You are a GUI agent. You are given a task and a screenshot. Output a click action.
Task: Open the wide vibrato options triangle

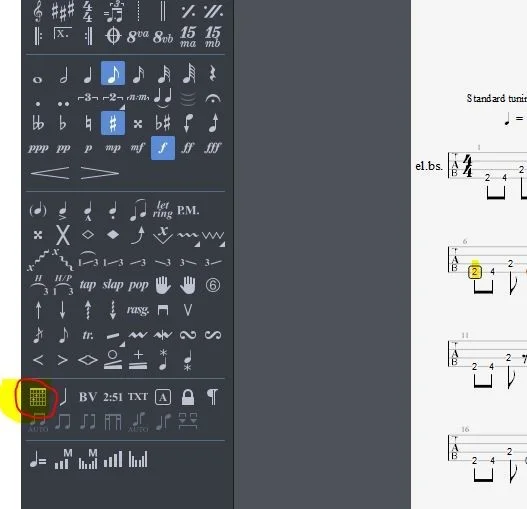pos(222,244)
